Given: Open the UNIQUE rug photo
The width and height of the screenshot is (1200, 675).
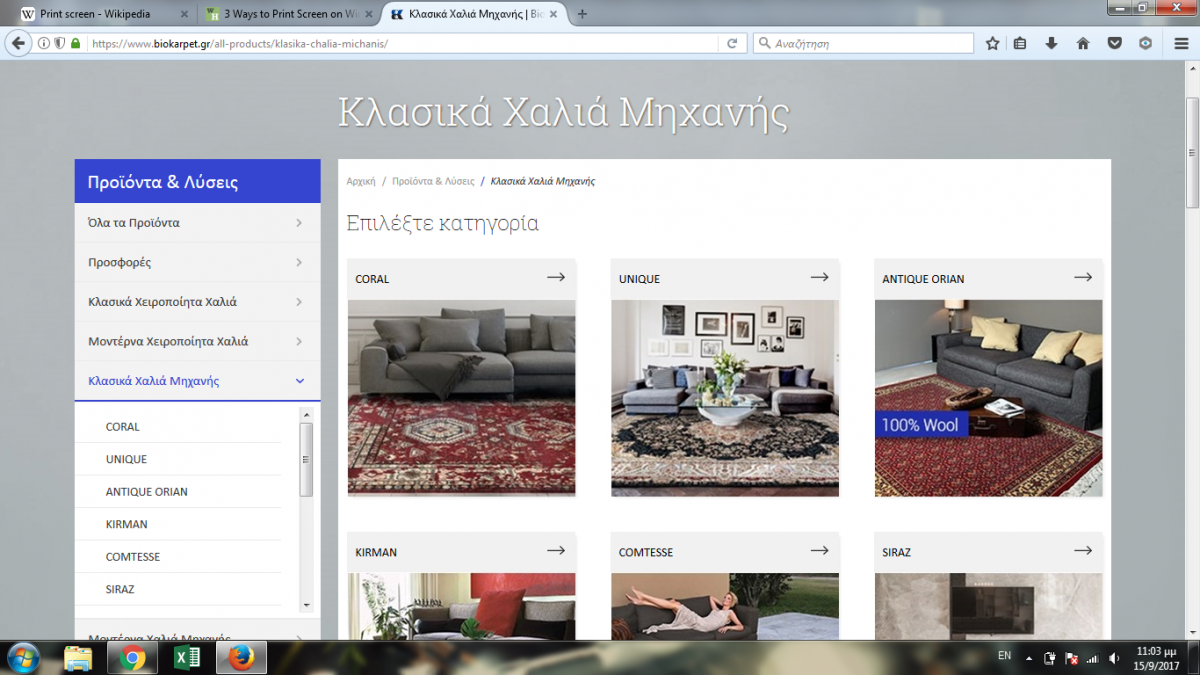Looking at the screenshot, I should pos(725,398).
